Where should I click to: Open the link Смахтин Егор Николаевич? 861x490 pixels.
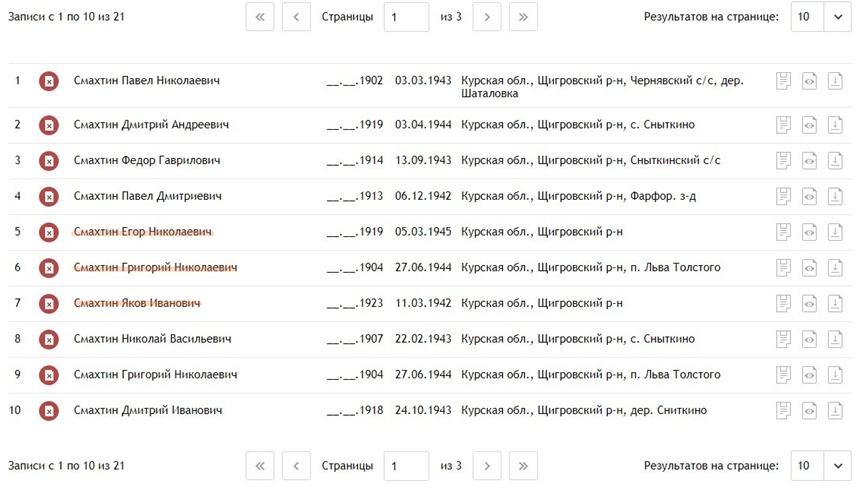[x=143, y=232]
